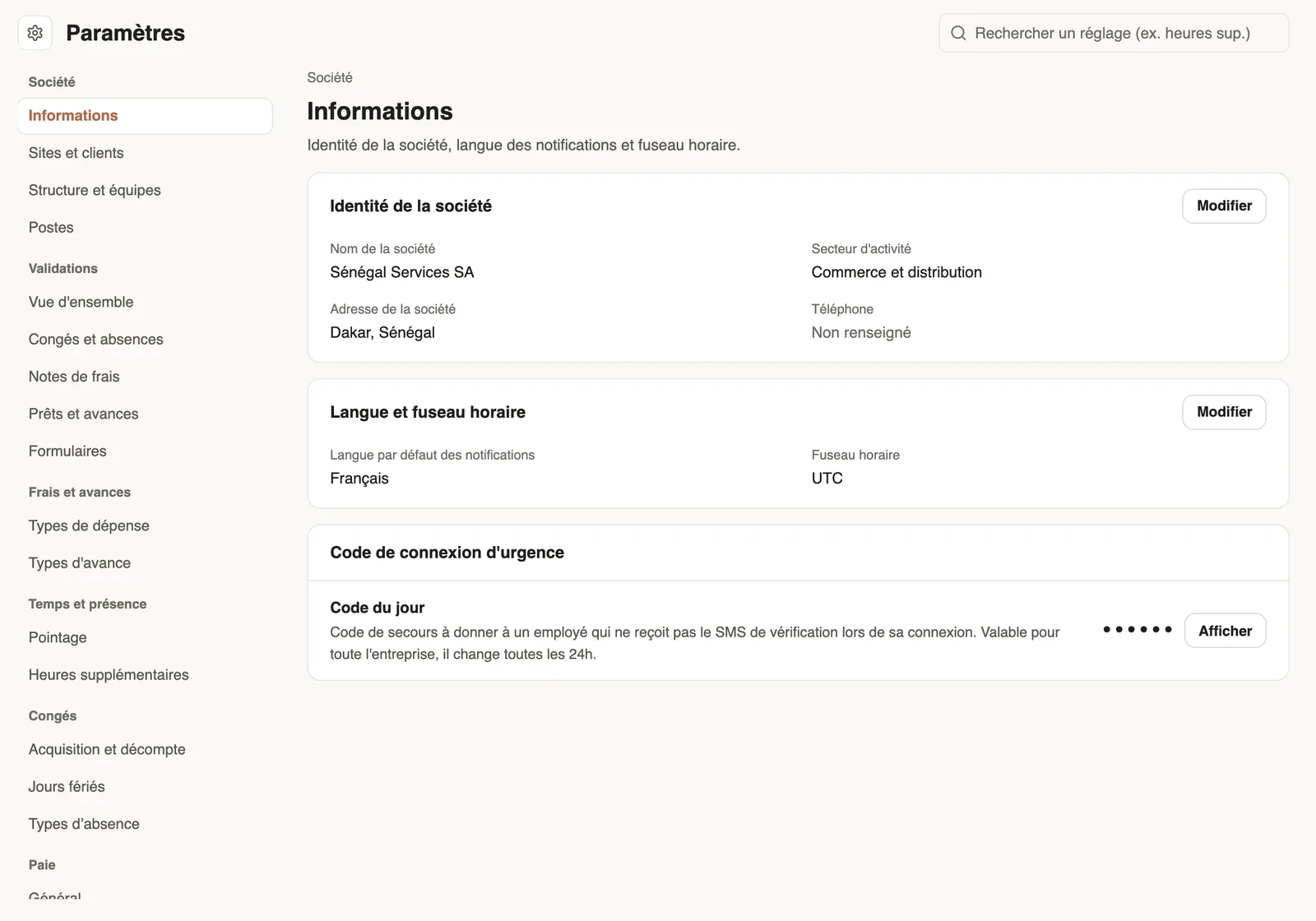Click the Validations section header

click(x=63, y=268)
